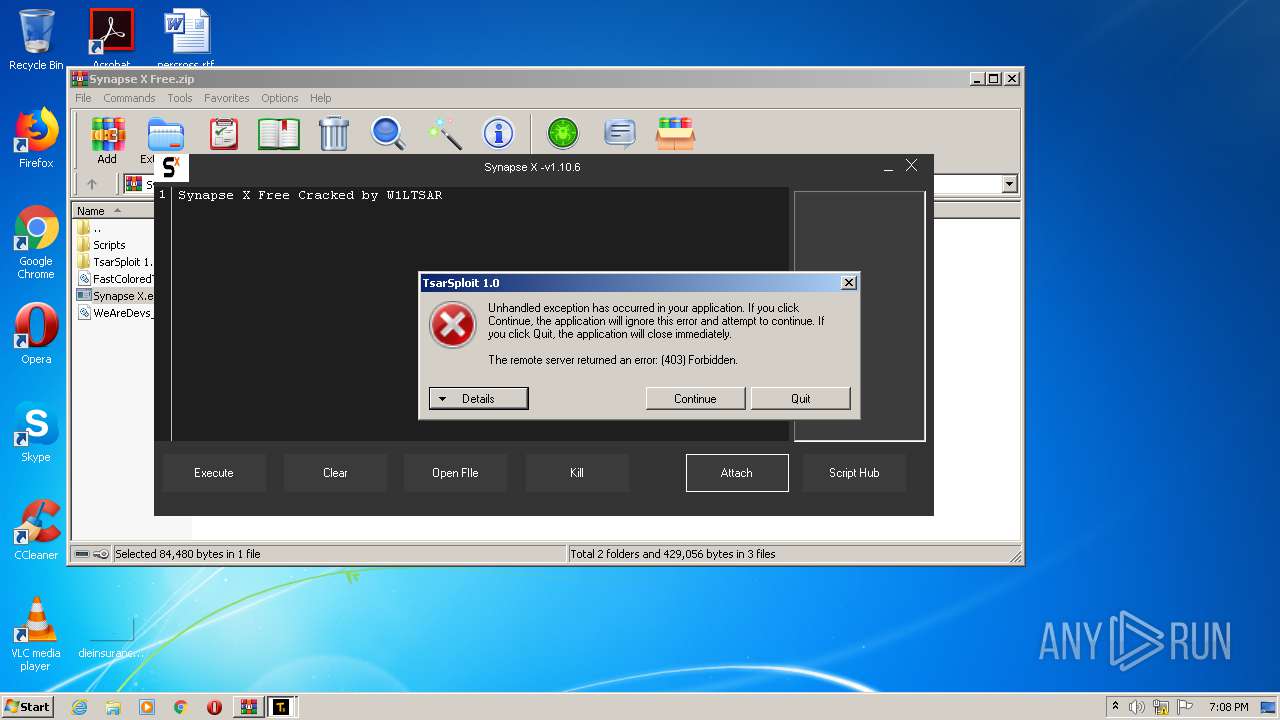Show hidden system tray icons arrow
Viewport: 1280px width, 720px height.
[x=1115, y=707]
